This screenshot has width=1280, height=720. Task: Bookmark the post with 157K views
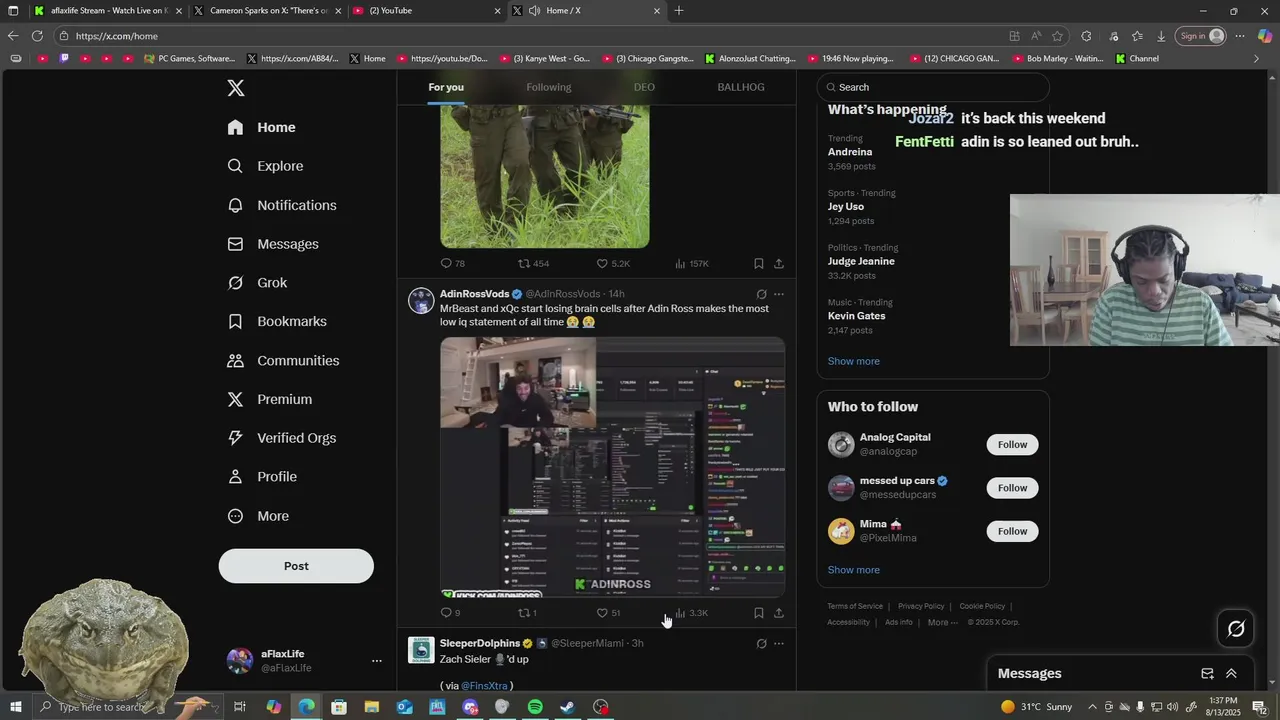759,264
